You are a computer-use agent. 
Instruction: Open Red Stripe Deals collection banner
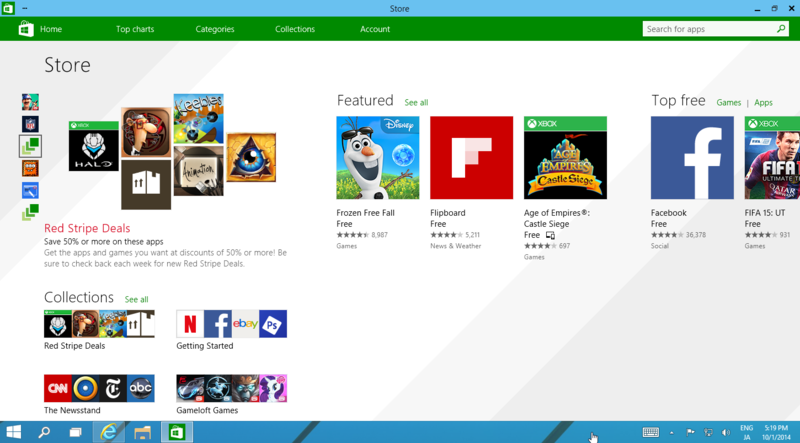99,324
